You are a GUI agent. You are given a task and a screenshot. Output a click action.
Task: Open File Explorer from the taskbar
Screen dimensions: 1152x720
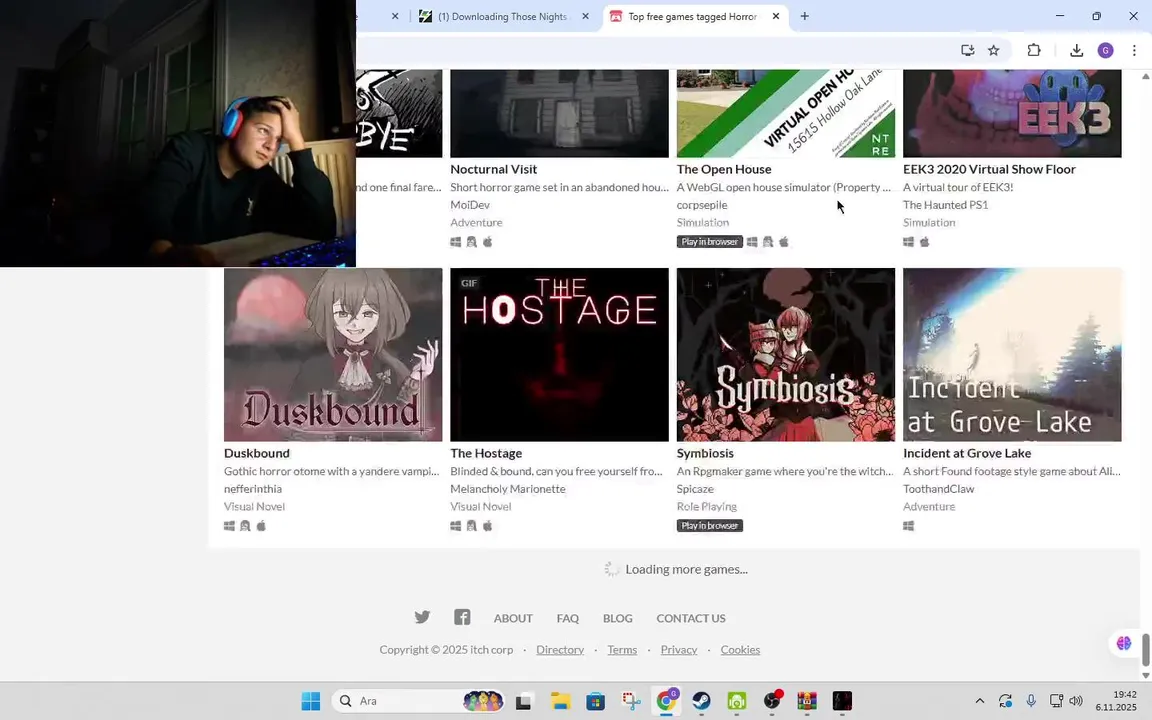[x=561, y=701]
